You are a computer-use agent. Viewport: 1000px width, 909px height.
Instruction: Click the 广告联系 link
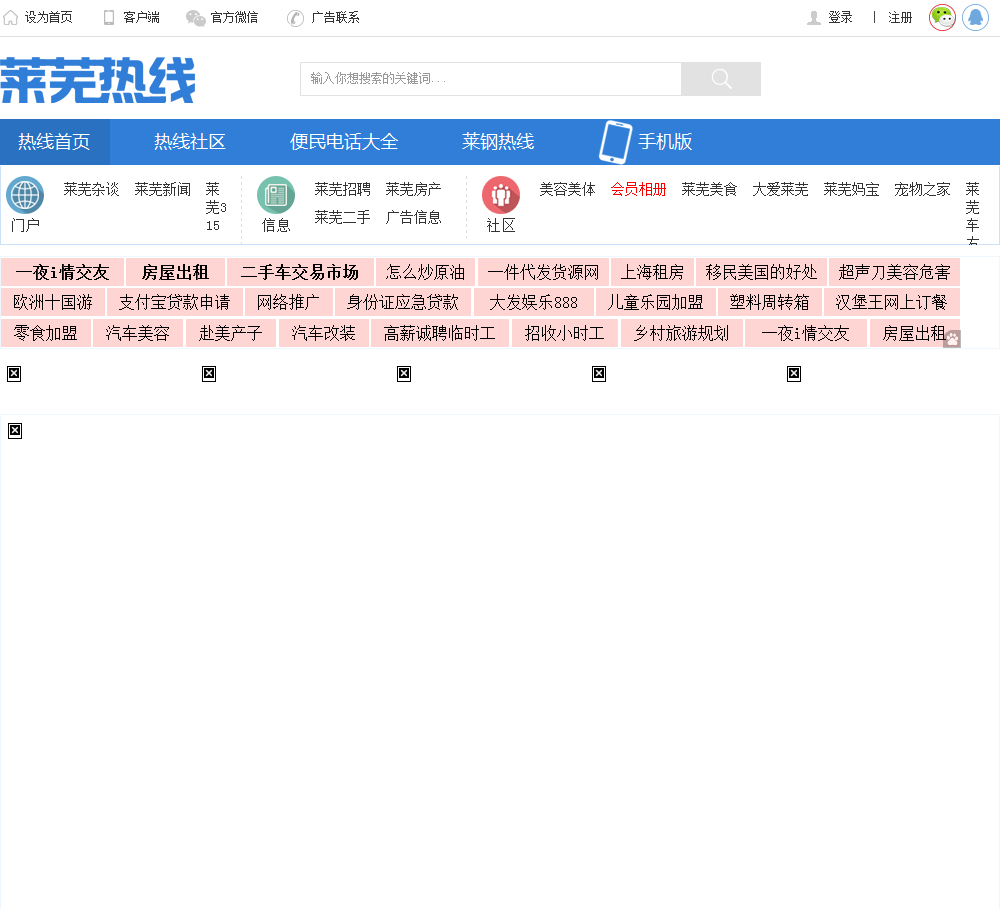point(335,17)
